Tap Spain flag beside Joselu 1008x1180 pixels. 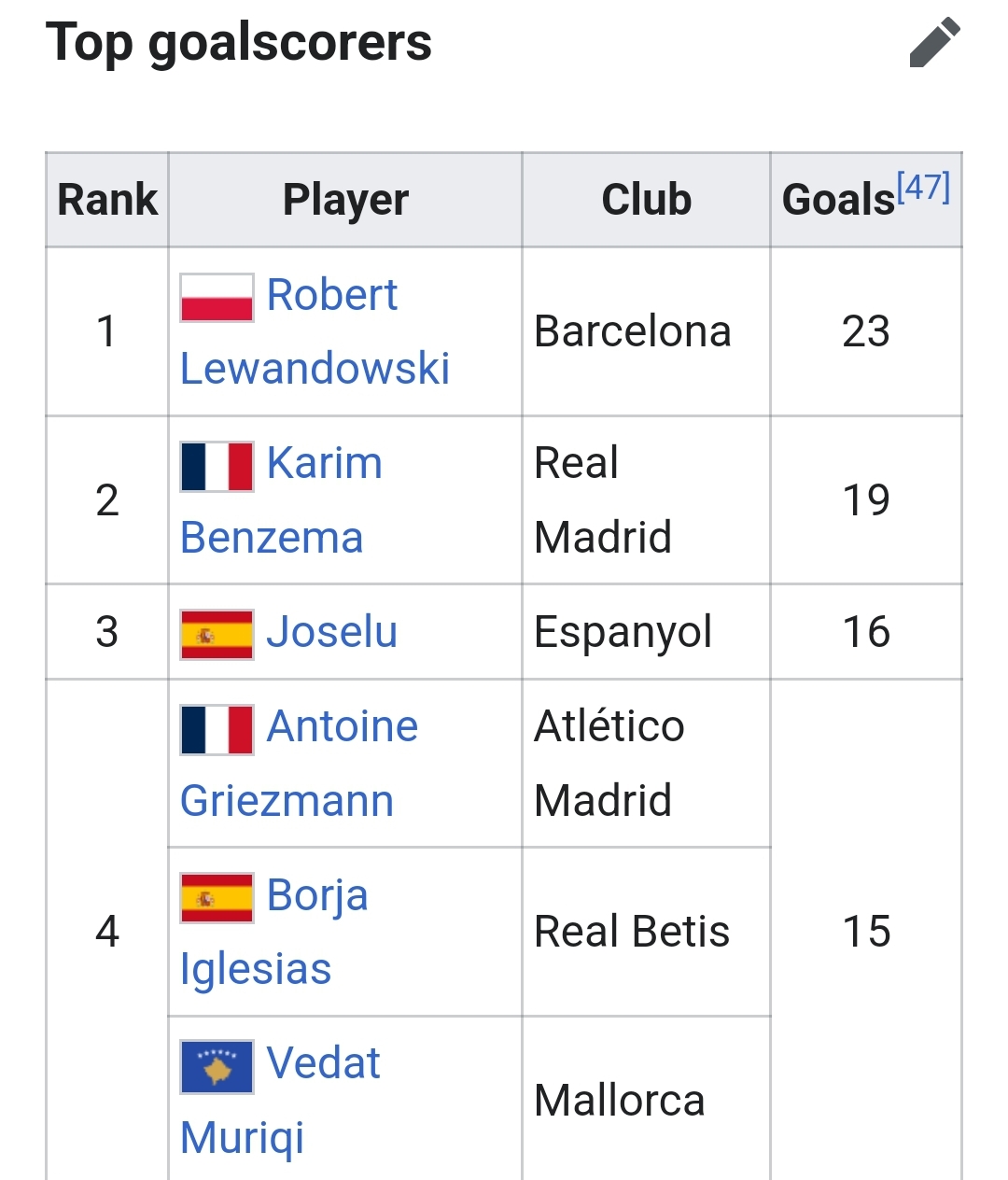217,635
